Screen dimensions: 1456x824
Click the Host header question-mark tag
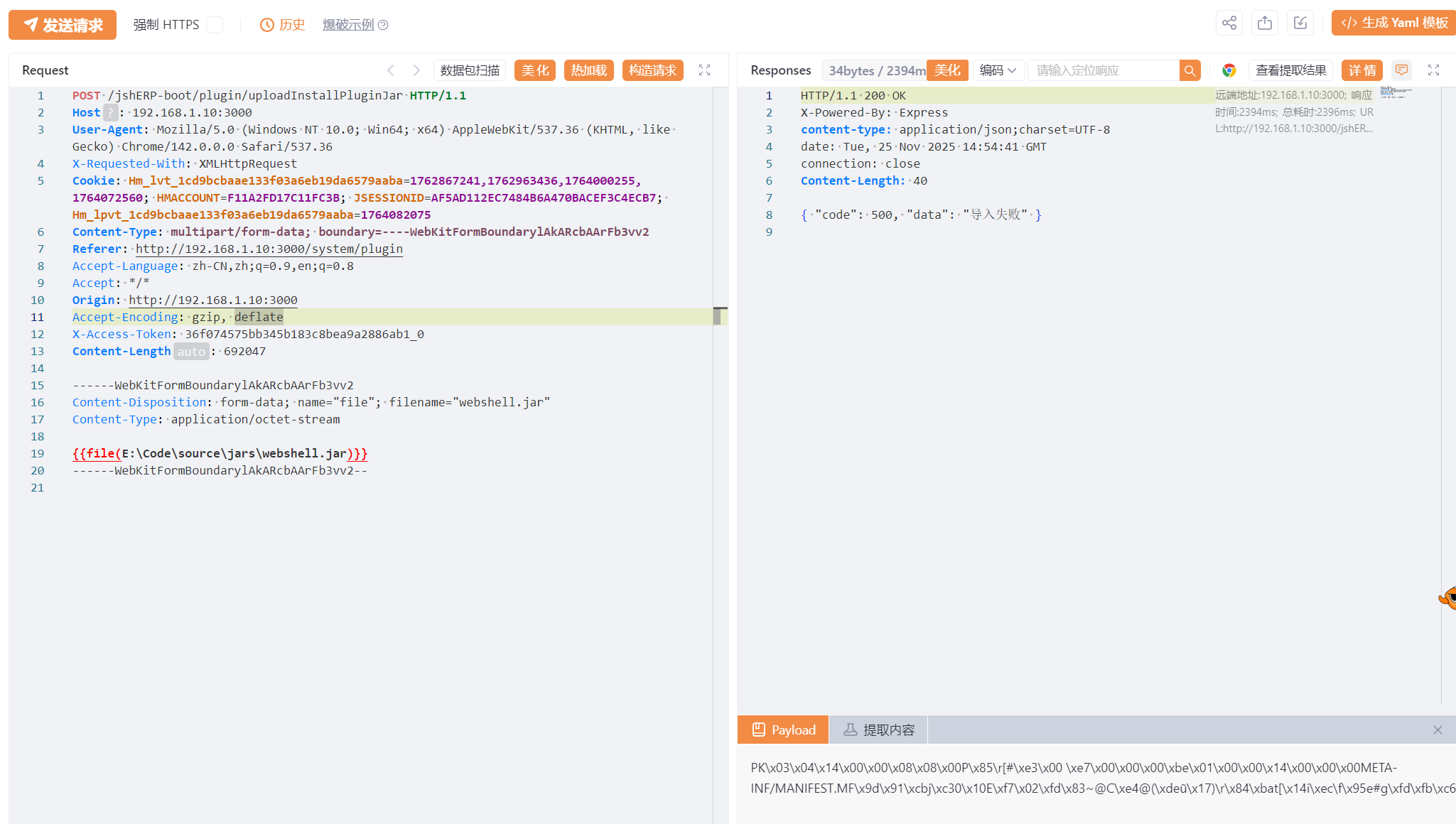tap(110, 113)
